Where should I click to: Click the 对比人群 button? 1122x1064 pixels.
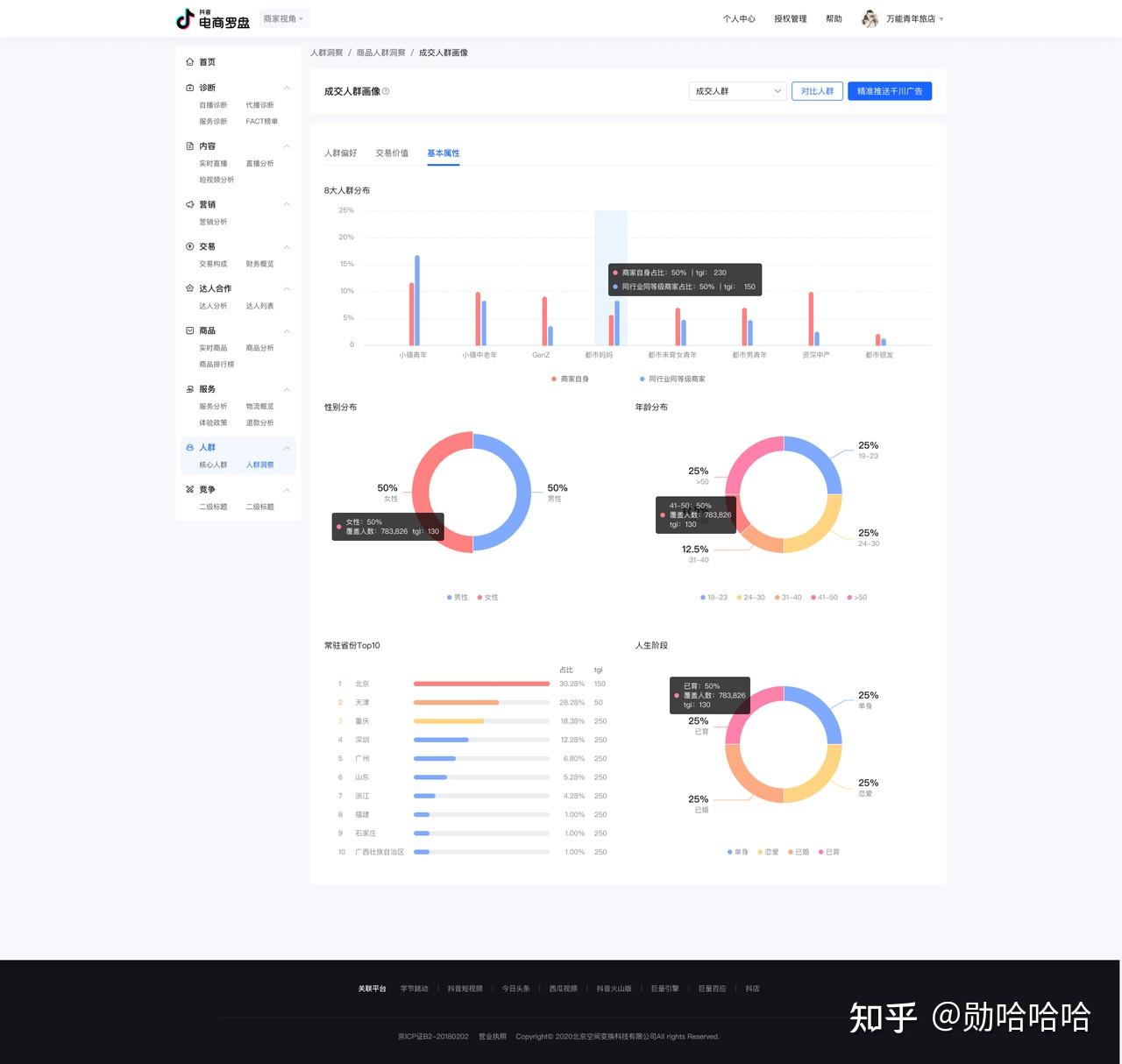coord(817,91)
